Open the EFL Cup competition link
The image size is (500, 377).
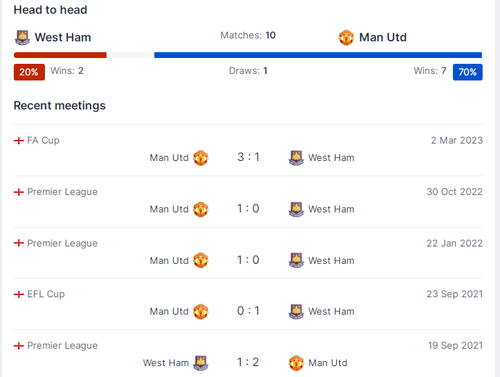coord(46,294)
